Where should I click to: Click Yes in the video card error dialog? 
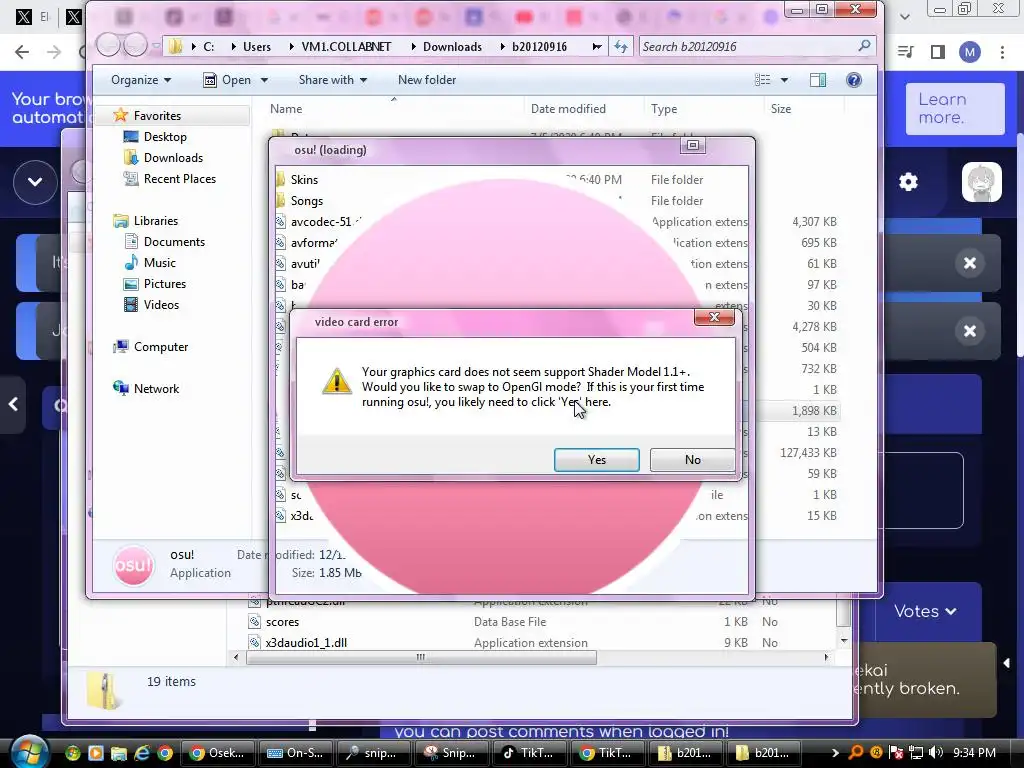596,460
